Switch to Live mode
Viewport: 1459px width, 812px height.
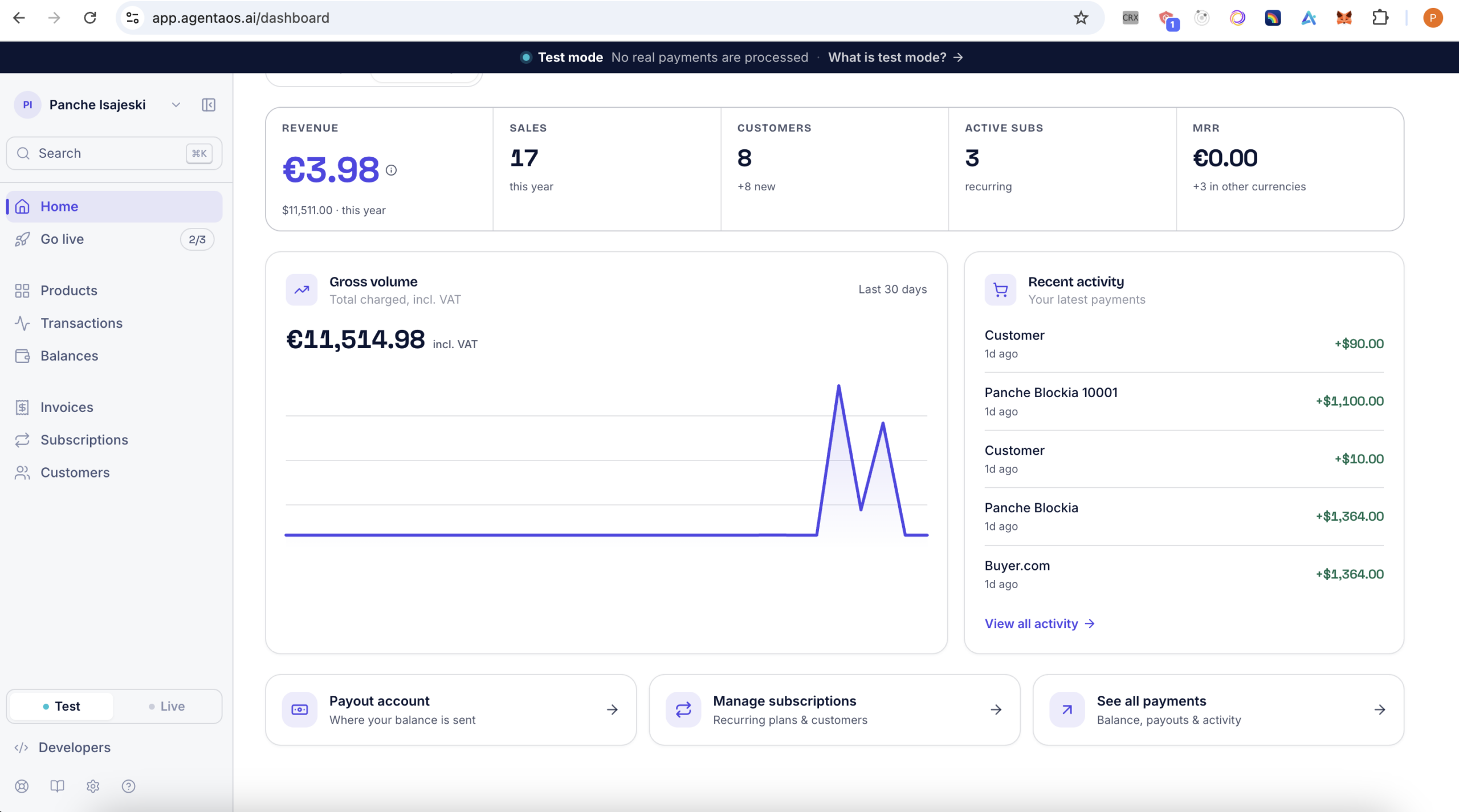[166, 707]
